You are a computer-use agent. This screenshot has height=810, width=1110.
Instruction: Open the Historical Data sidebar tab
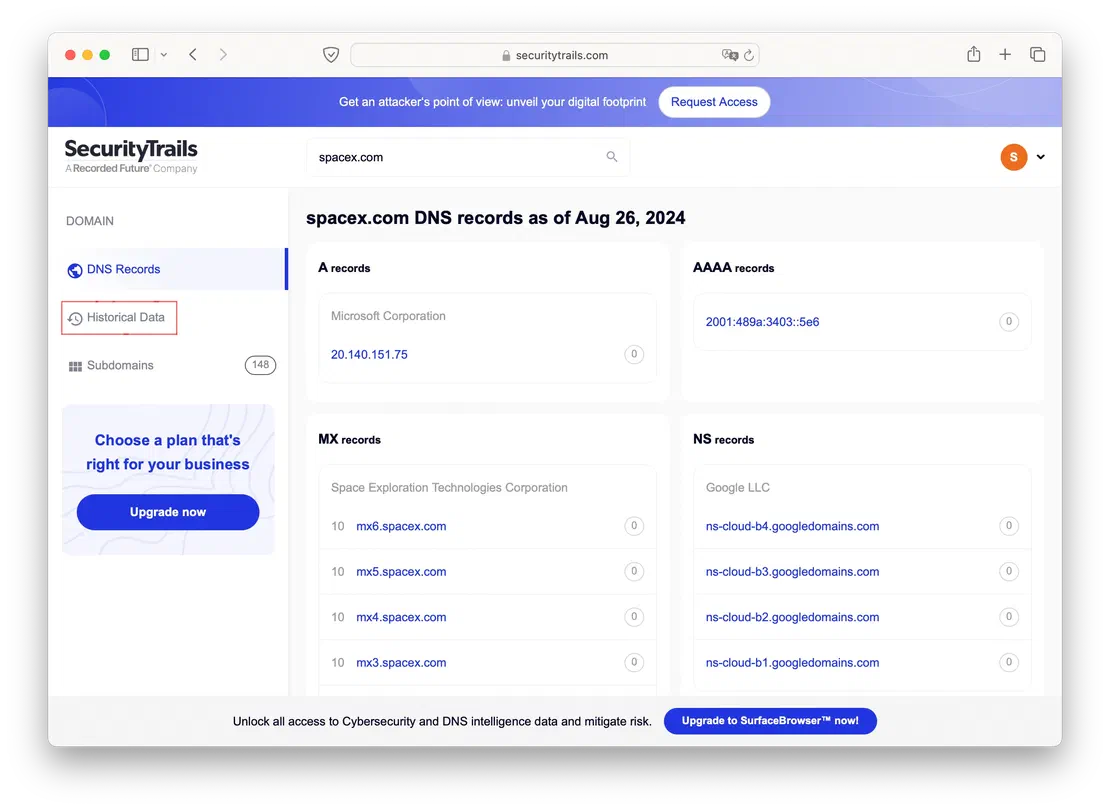click(119, 317)
